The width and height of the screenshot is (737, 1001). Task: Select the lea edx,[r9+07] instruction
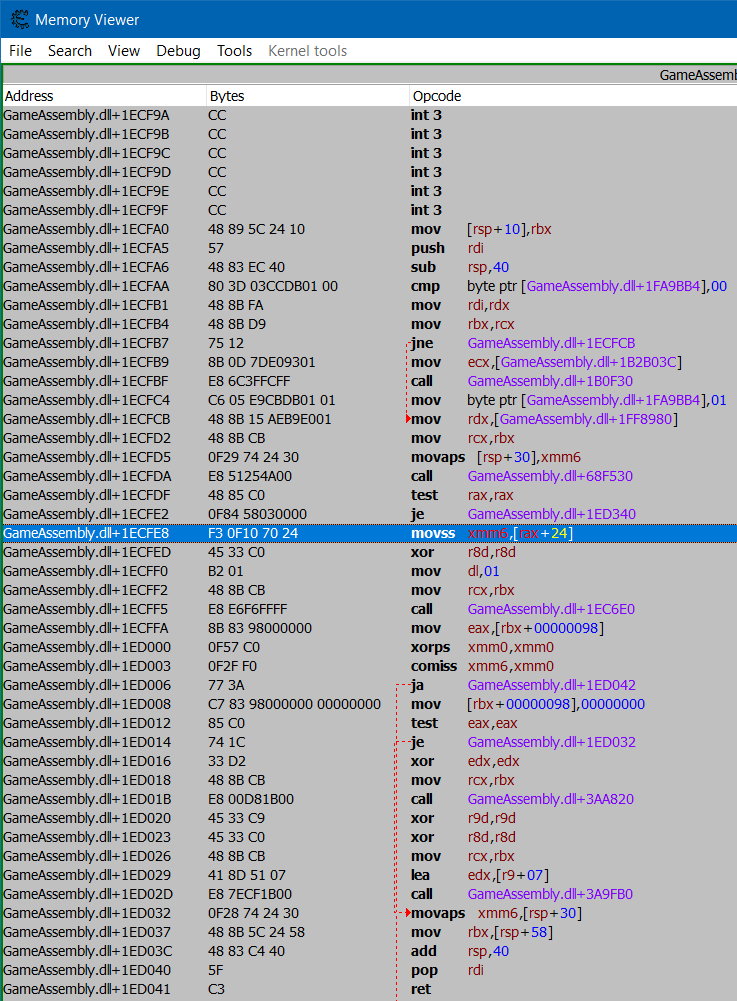click(480, 875)
